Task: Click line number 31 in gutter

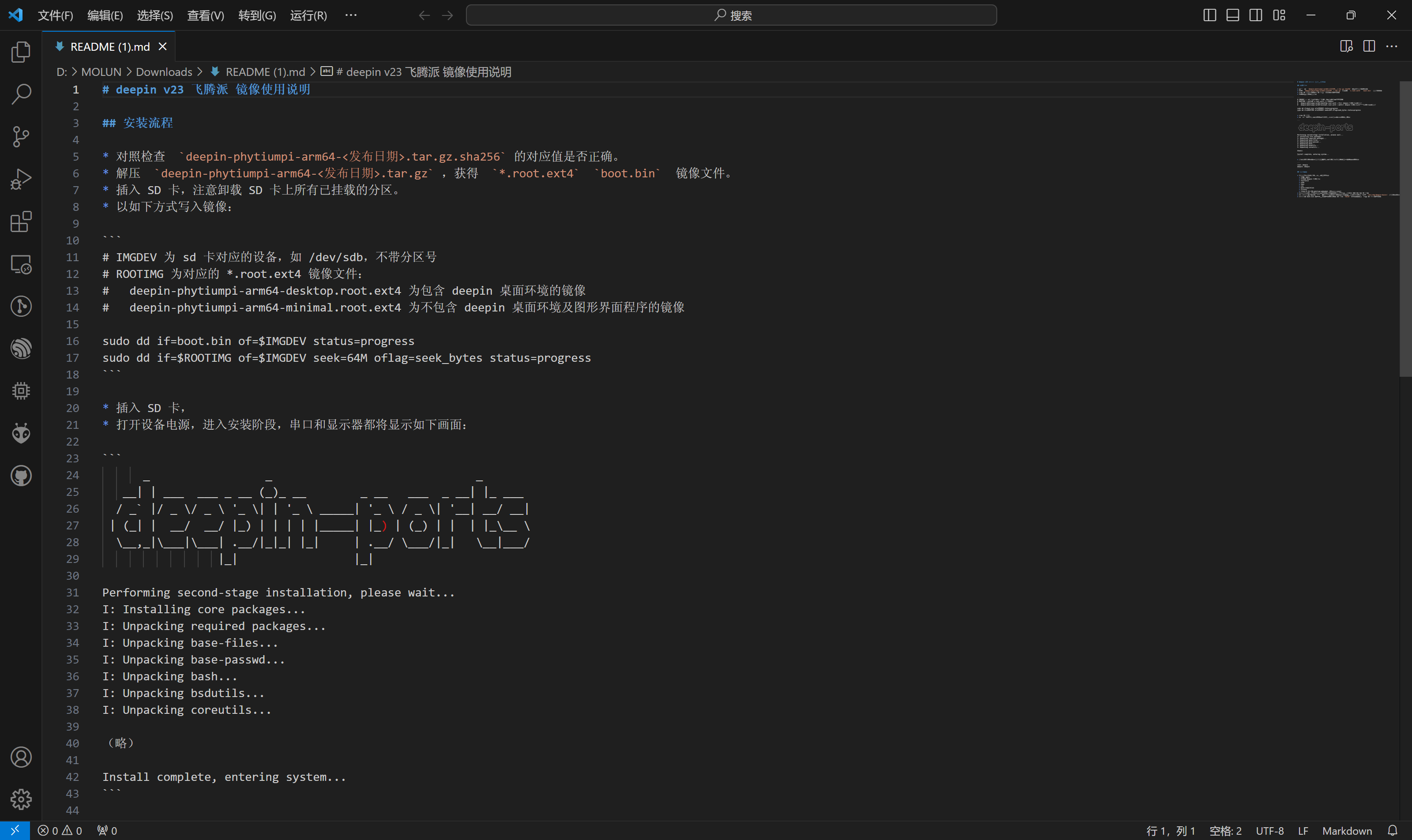Action: point(72,592)
